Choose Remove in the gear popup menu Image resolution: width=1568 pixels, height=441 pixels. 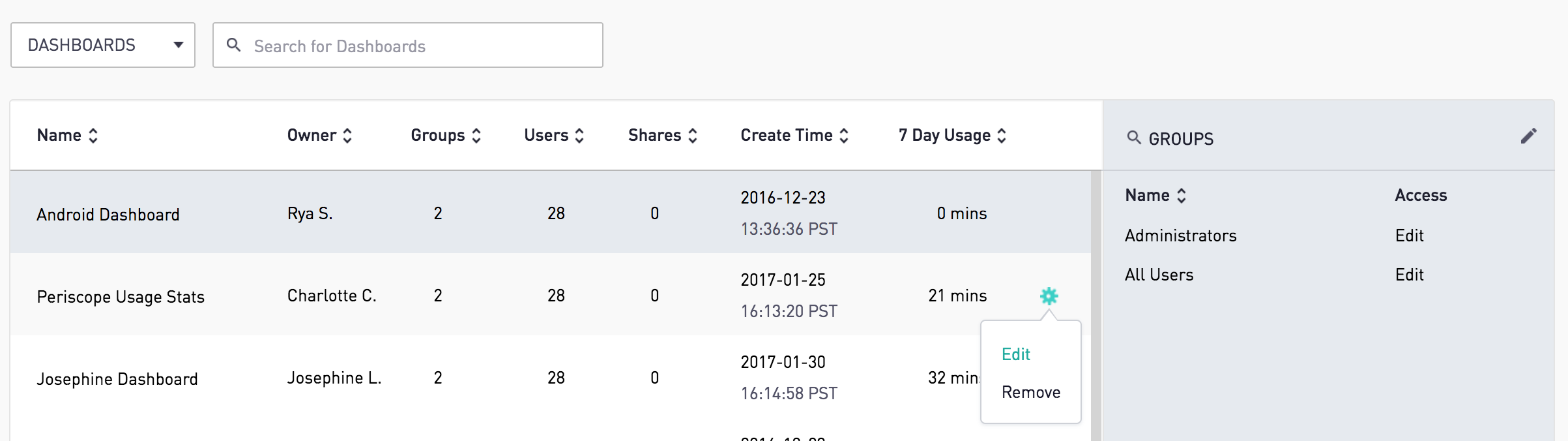pyautogui.click(x=1031, y=392)
